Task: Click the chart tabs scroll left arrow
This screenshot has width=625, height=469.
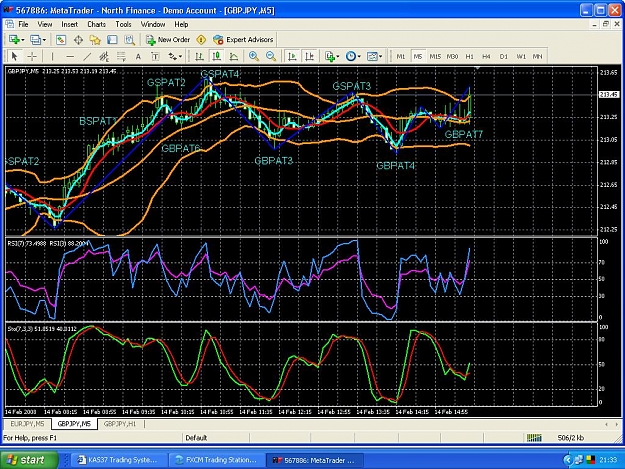Action: click(606, 424)
